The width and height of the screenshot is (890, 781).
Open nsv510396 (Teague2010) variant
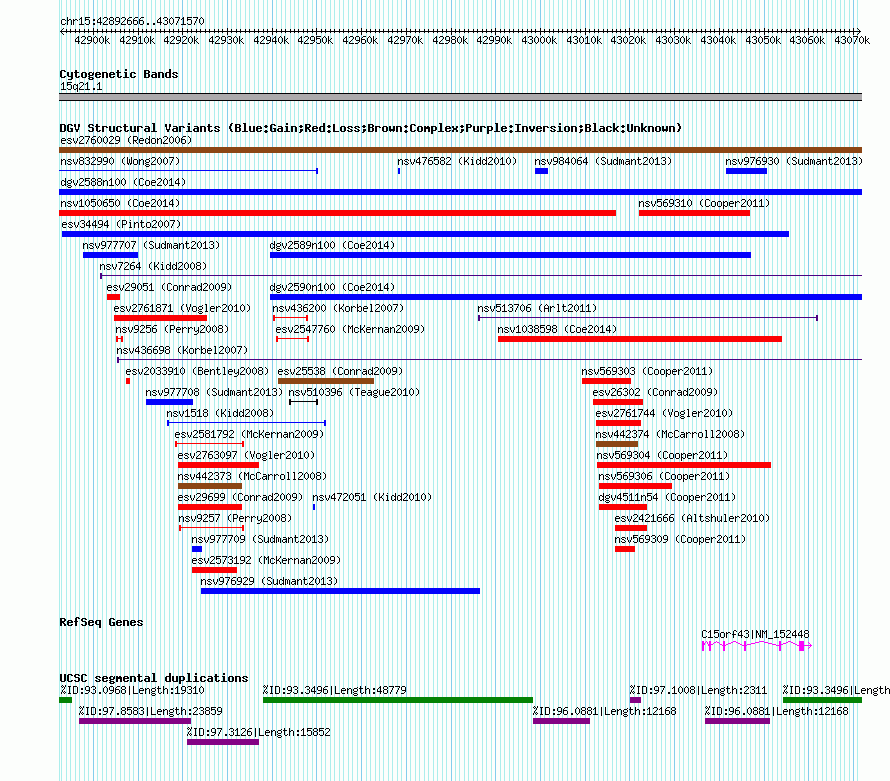pos(354,392)
